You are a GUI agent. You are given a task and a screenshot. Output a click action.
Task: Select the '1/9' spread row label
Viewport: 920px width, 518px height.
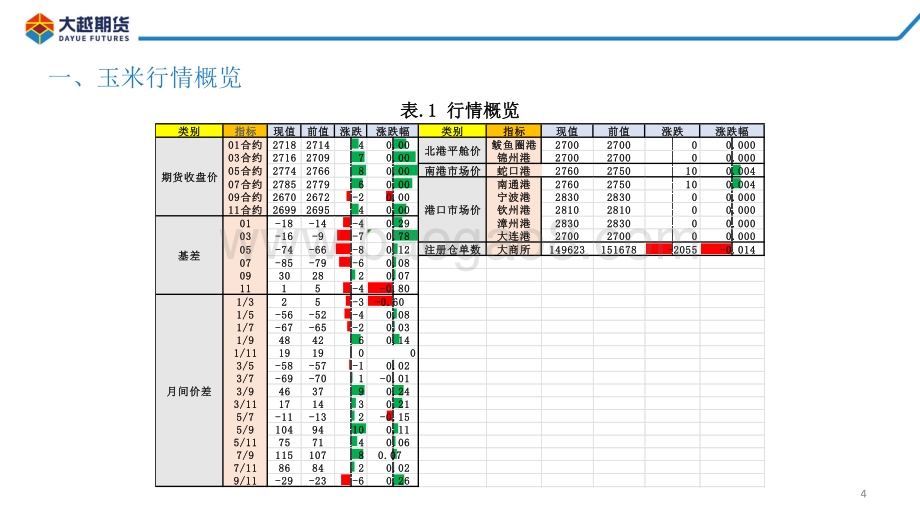245,340
